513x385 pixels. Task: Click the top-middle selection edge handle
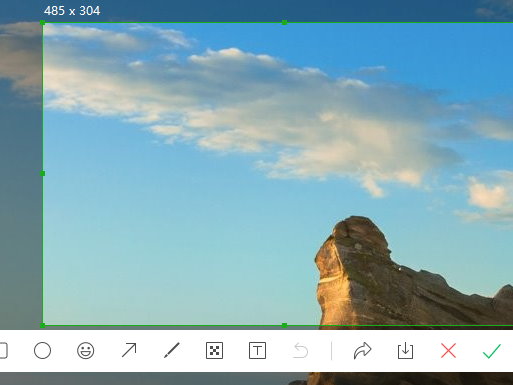284,23
